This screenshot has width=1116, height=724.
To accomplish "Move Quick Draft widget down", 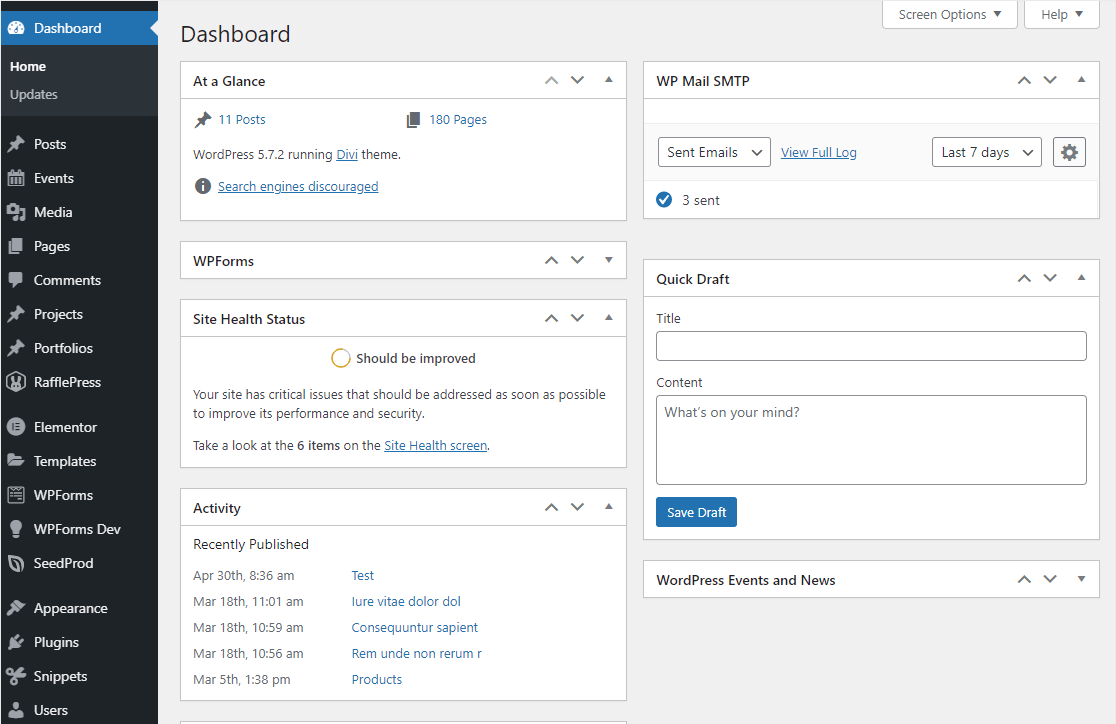I will coord(1050,278).
